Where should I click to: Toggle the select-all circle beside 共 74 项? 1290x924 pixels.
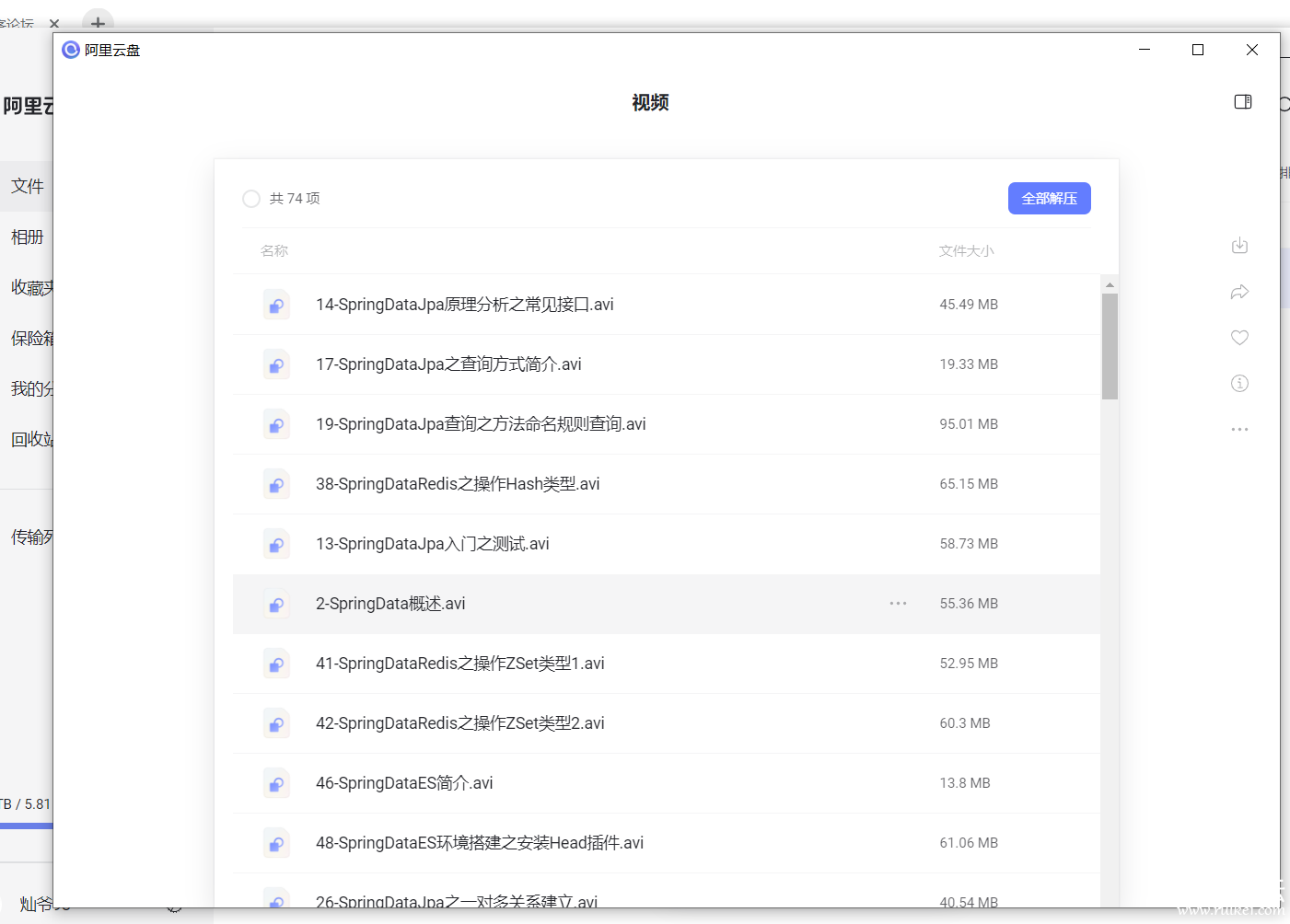(251, 199)
